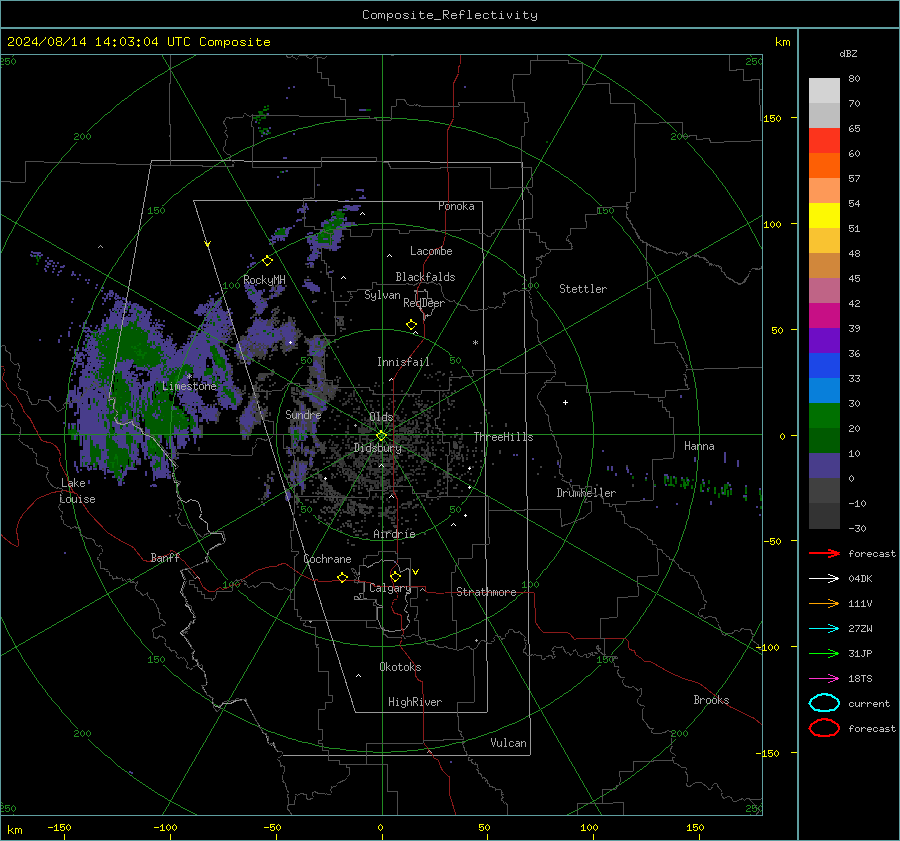900x841 pixels.
Task: Select the 54 dBZ yellow swatch
Action: tap(824, 215)
